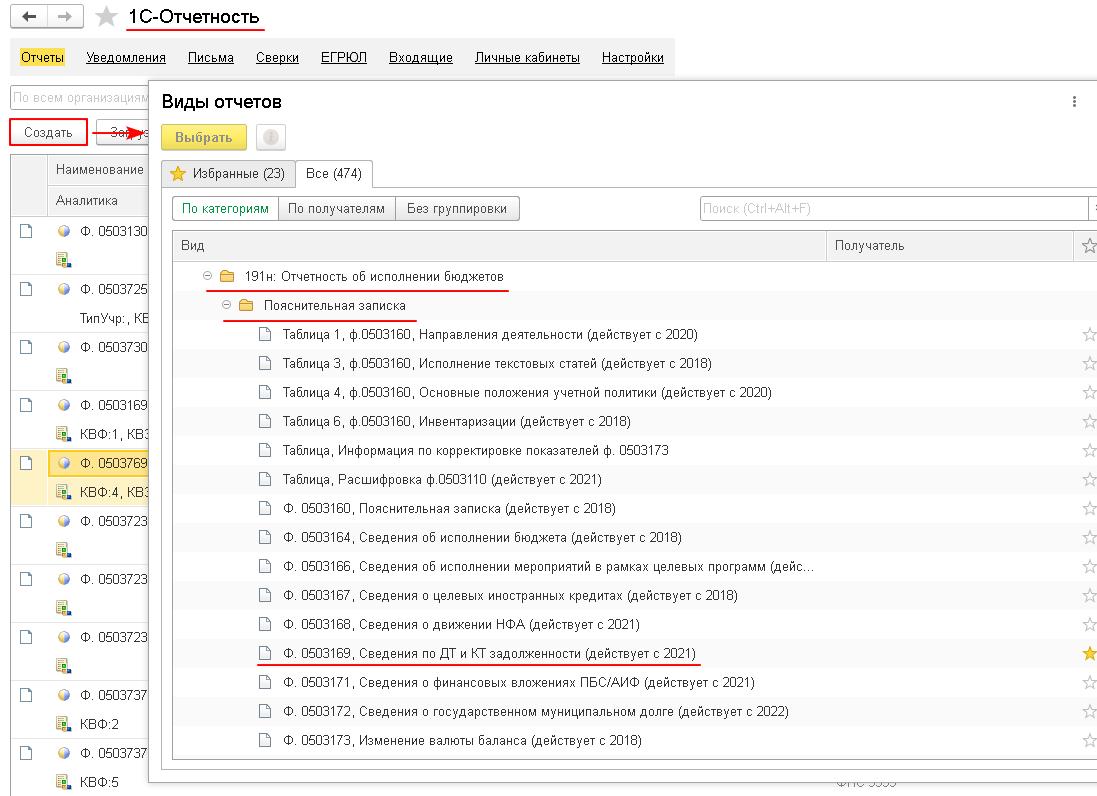Click the round info button next to Выбрать
This screenshot has width=1097, height=796.
point(271,137)
